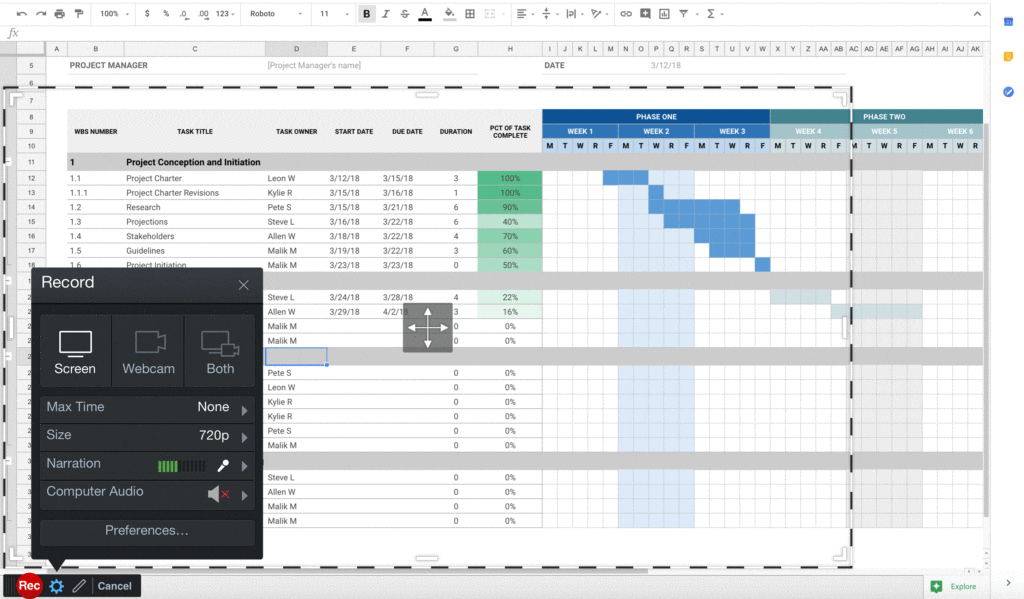Open recorder settings gear icon
1024x599 pixels.
click(x=57, y=586)
